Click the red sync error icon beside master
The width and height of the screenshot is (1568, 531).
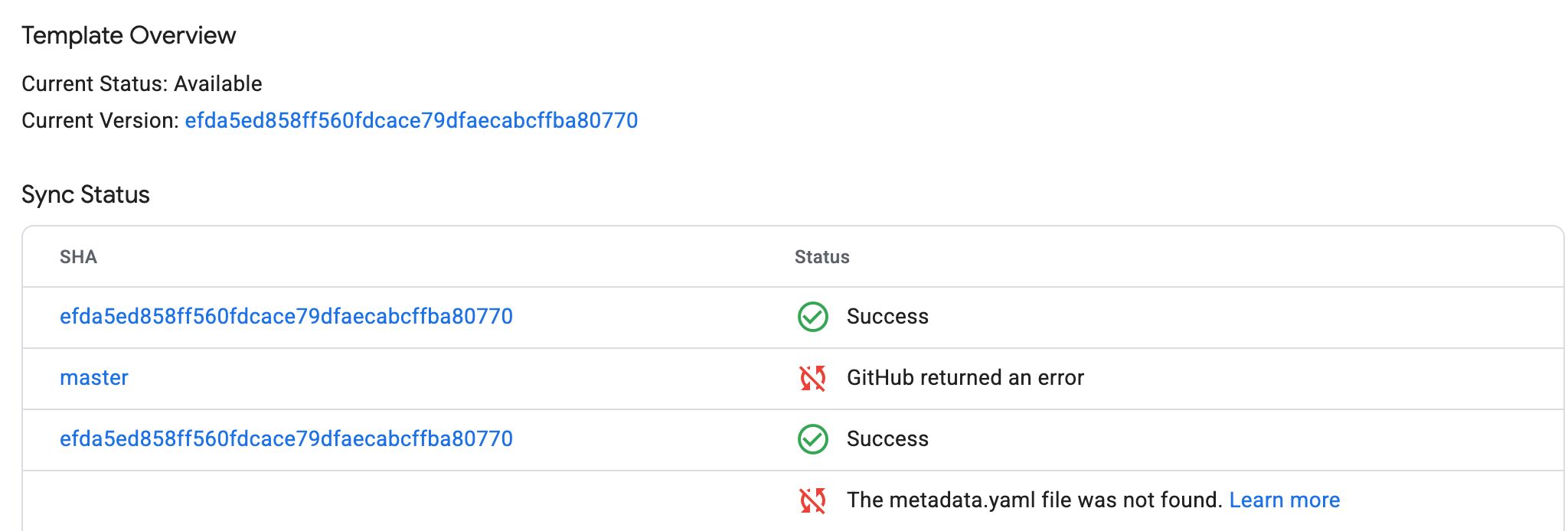tap(812, 378)
